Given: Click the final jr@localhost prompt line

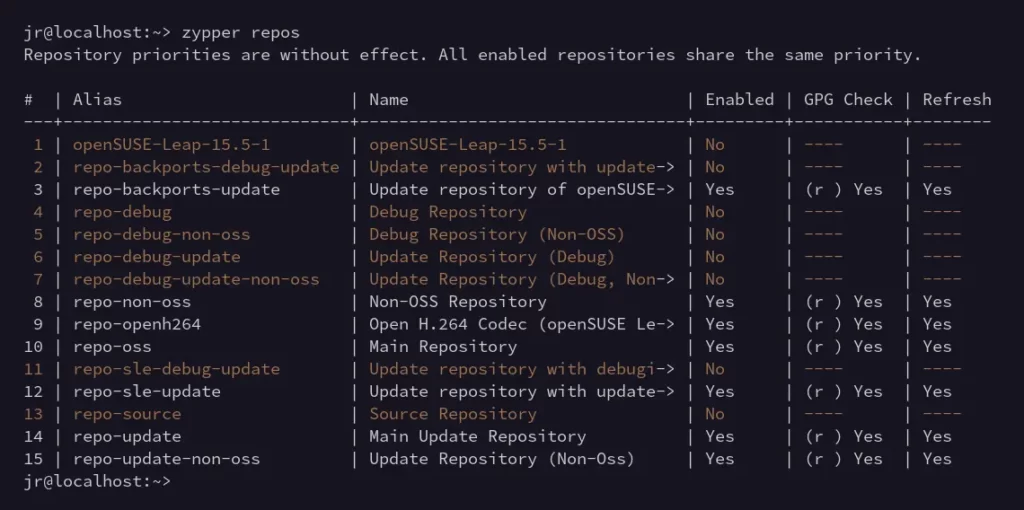Looking at the screenshot, I should pos(97,481).
